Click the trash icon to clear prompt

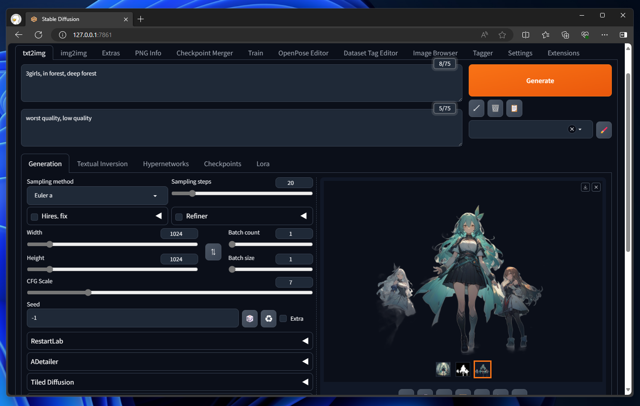coord(495,109)
